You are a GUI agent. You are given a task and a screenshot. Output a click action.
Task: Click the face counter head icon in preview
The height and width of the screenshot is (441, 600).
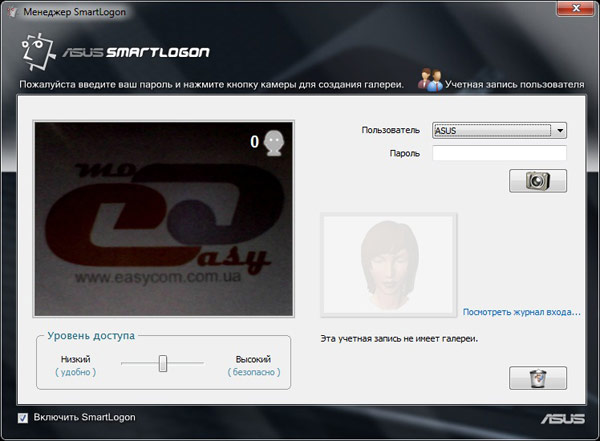(274, 143)
